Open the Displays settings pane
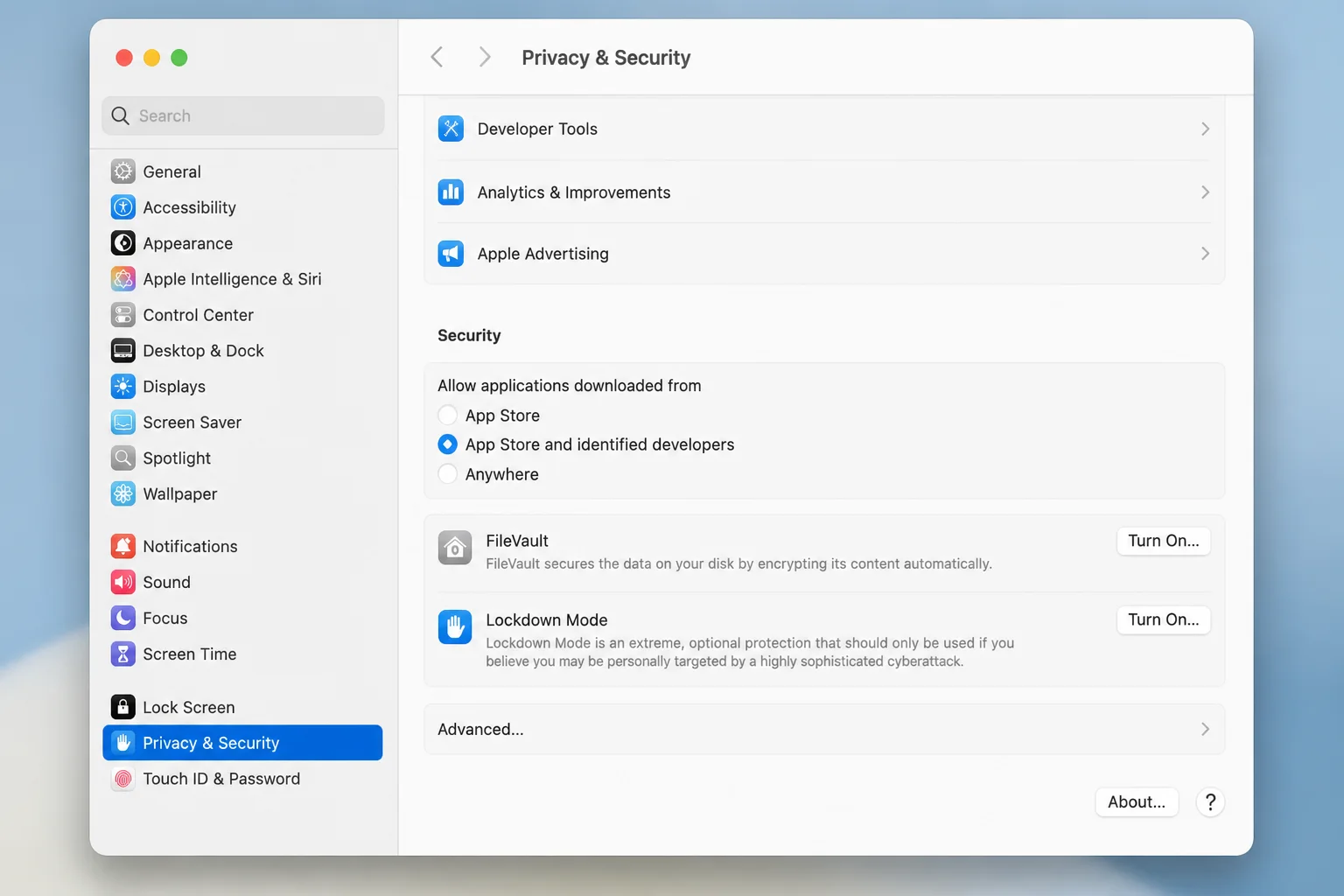The height and width of the screenshot is (896, 1344). (x=242, y=387)
